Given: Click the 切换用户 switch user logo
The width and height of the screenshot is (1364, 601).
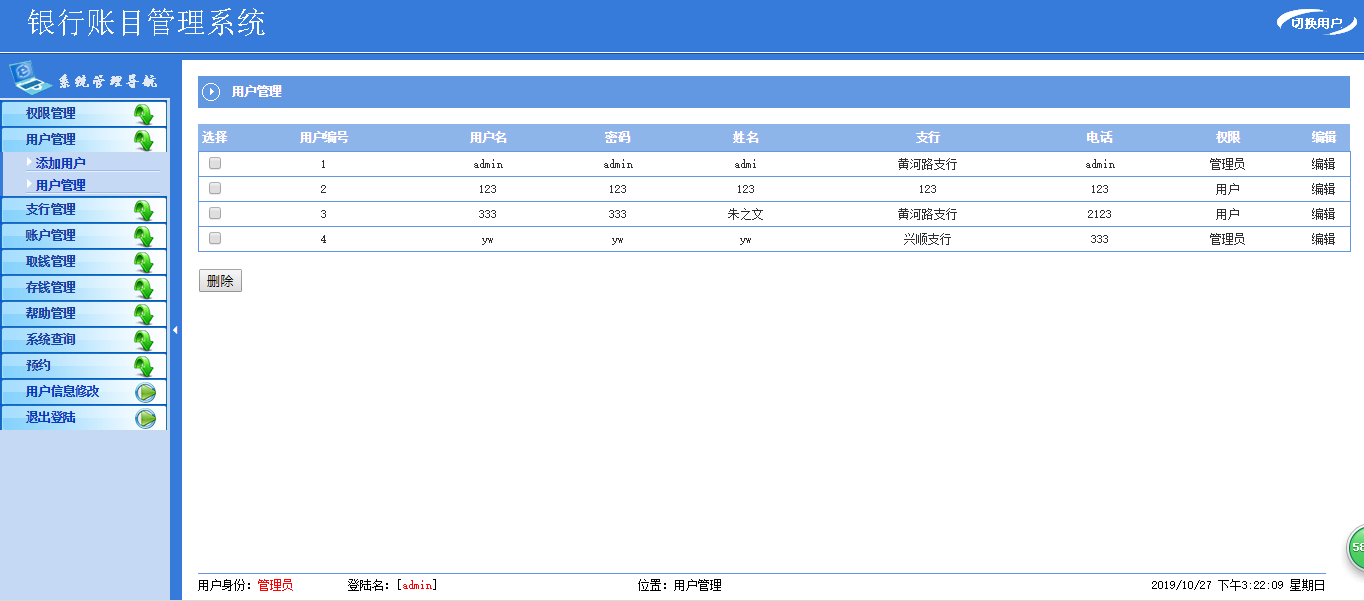Looking at the screenshot, I should (x=1316, y=22).
